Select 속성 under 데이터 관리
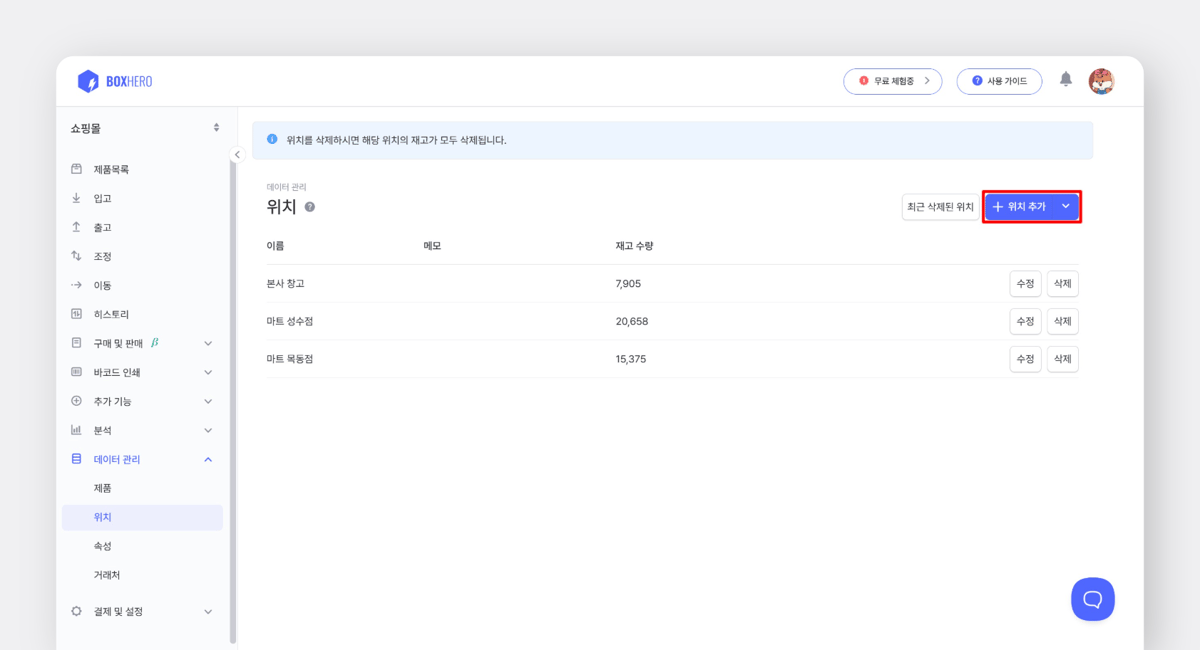Screen dimensions: 1200x650 pos(102,546)
